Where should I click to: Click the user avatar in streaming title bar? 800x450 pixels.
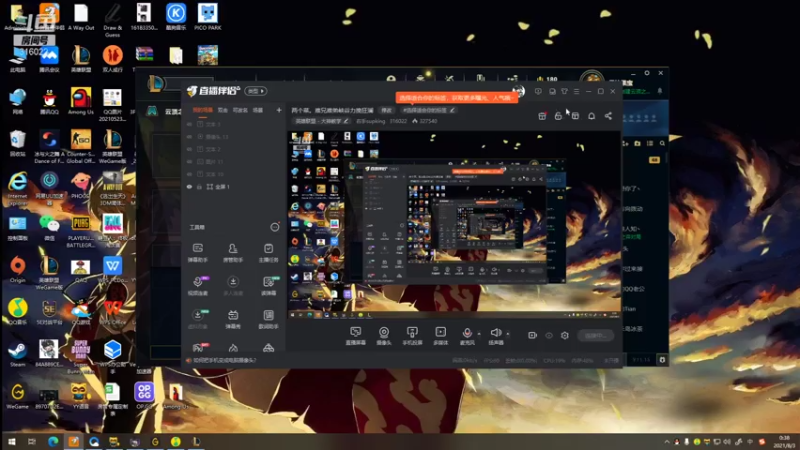point(519,91)
